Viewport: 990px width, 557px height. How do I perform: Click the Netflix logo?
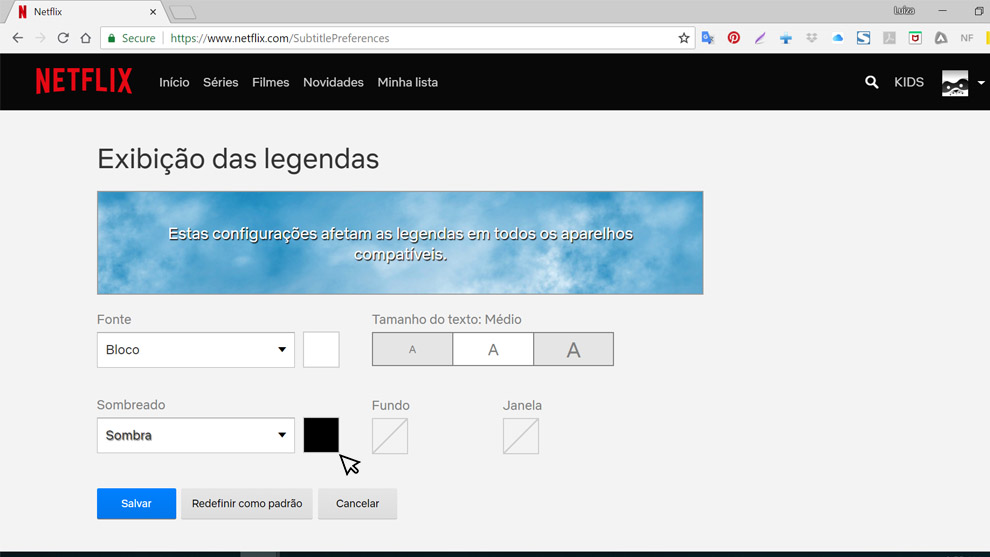coord(84,81)
